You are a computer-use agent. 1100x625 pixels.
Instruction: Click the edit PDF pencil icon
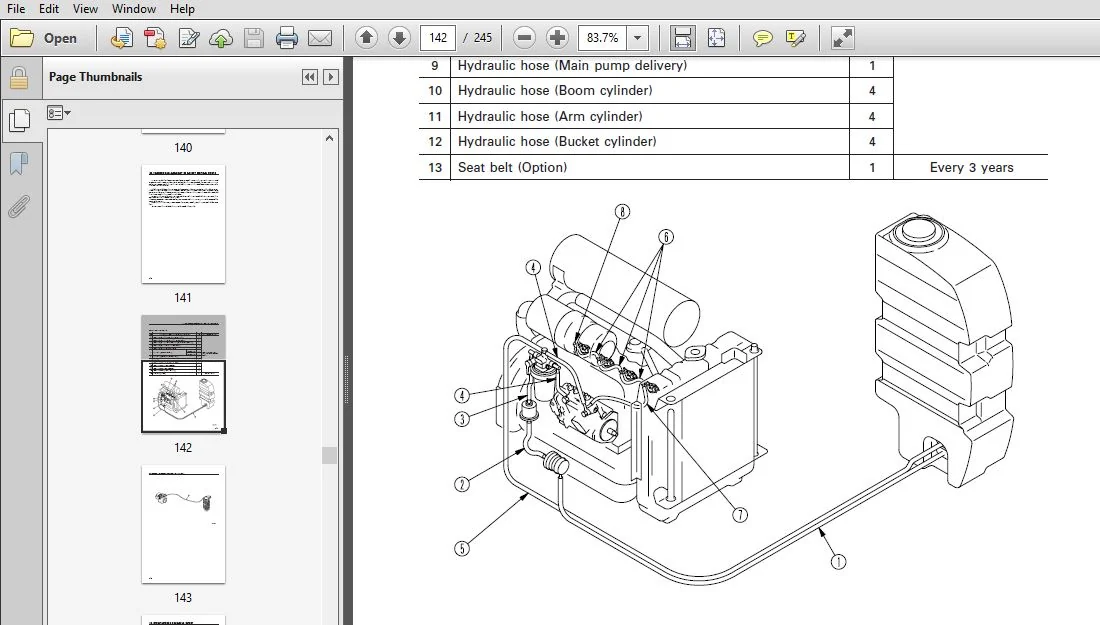[188, 38]
